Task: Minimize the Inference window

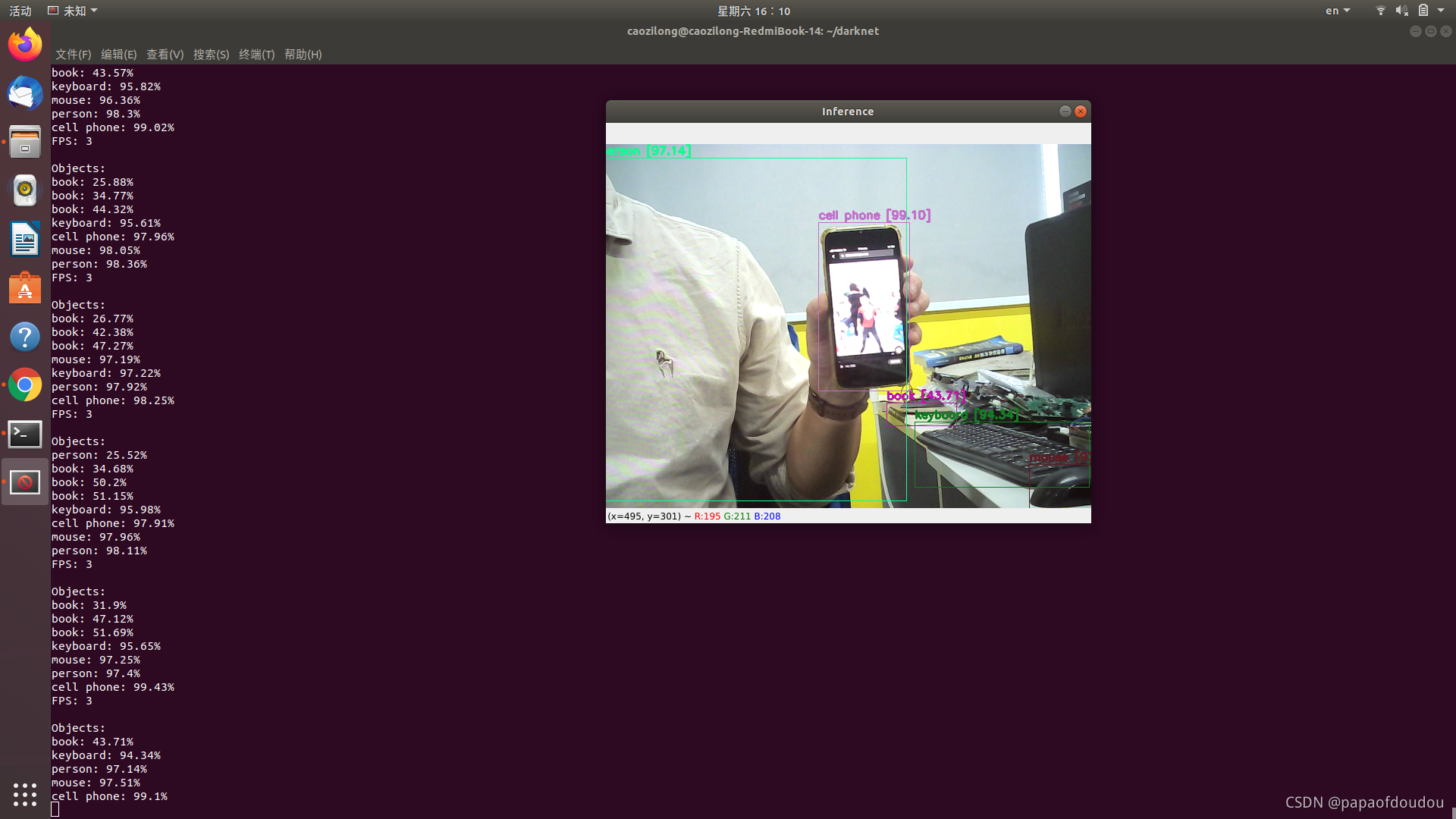Action: pyautogui.click(x=1065, y=111)
